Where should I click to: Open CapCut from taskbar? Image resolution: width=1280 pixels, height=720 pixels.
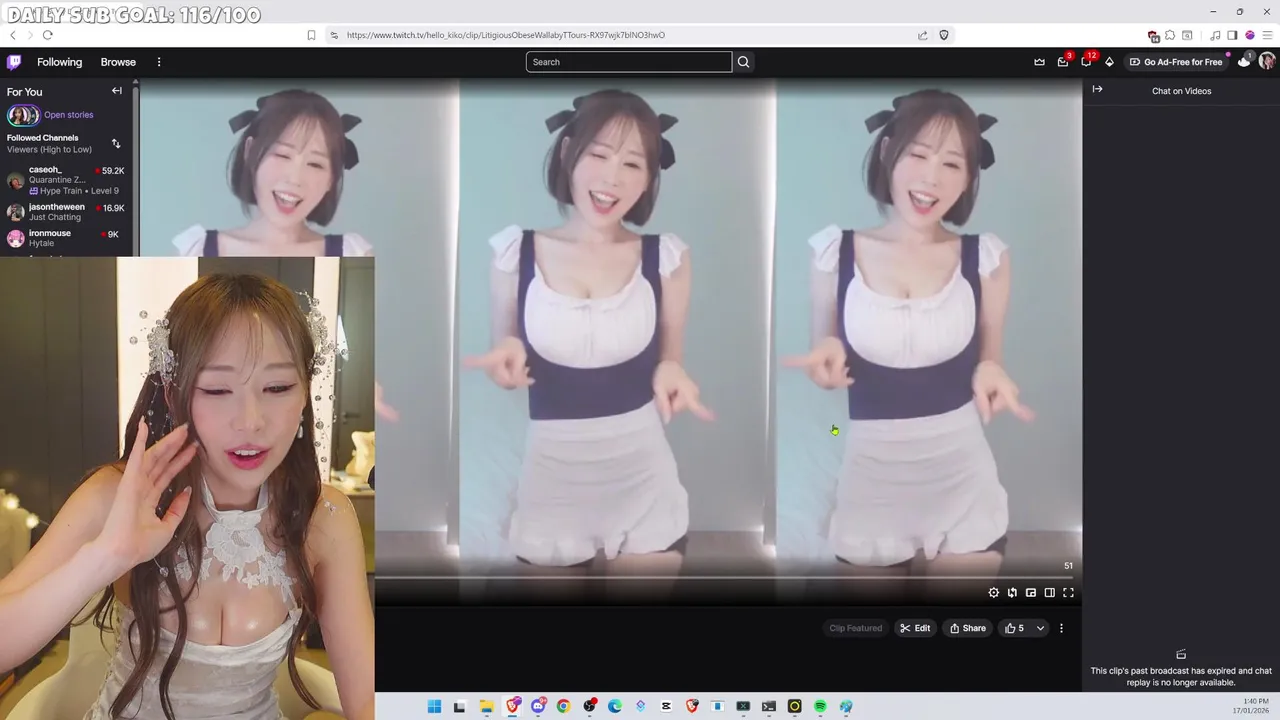(x=665, y=706)
